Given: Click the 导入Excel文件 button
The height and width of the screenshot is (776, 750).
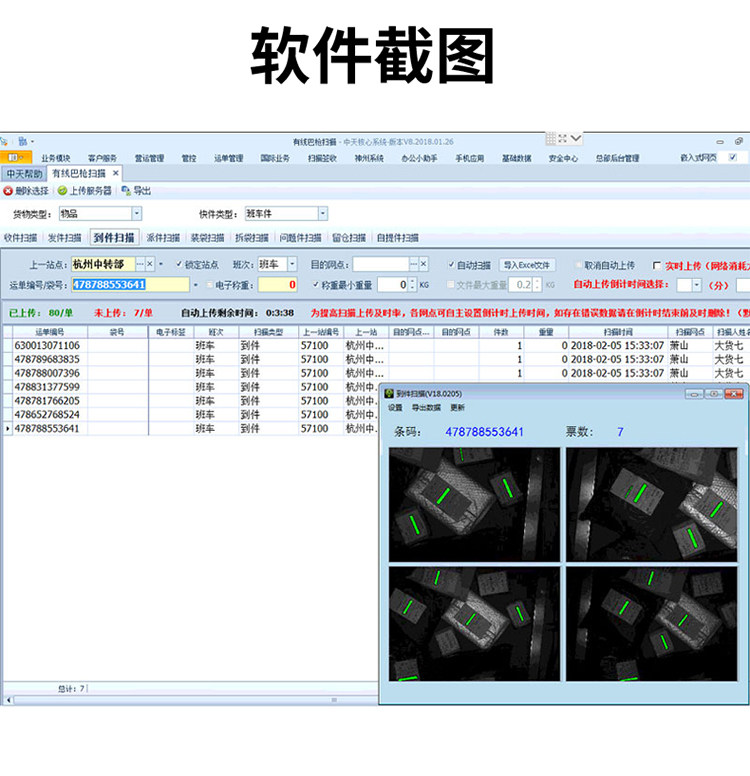Looking at the screenshot, I should [x=527, y=265].
